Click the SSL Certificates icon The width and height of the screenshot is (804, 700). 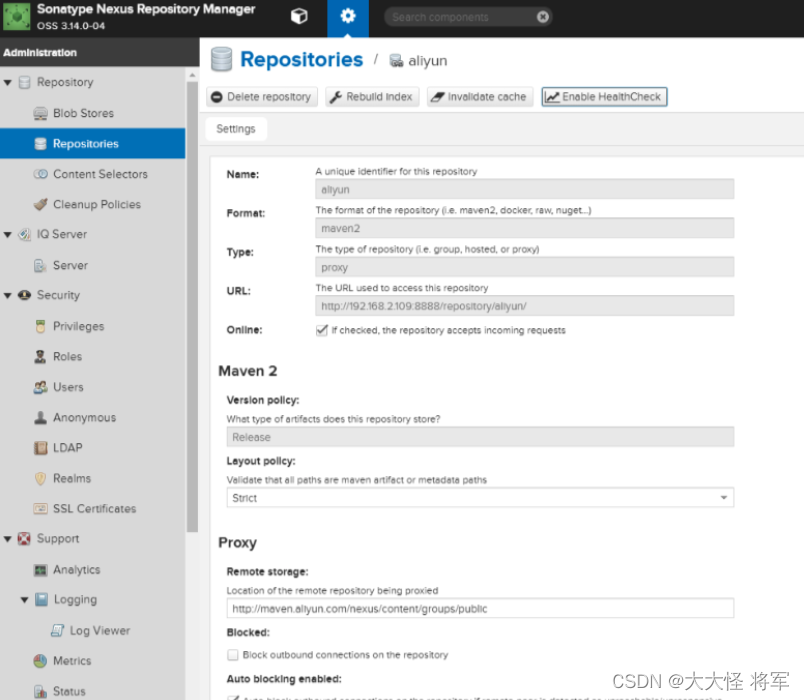(x=41, y=509)
